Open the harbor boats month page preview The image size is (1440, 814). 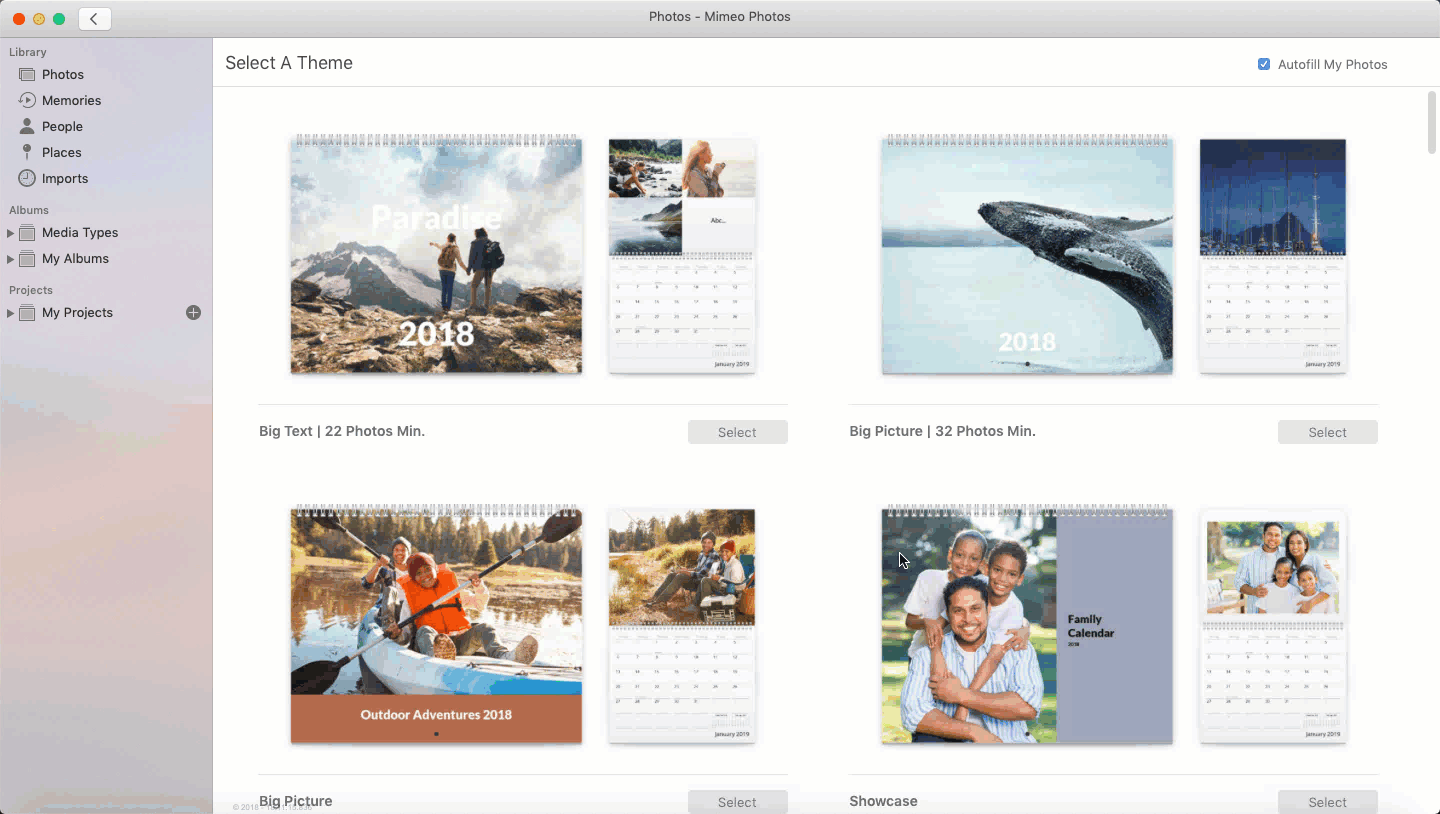point(1273,255)
